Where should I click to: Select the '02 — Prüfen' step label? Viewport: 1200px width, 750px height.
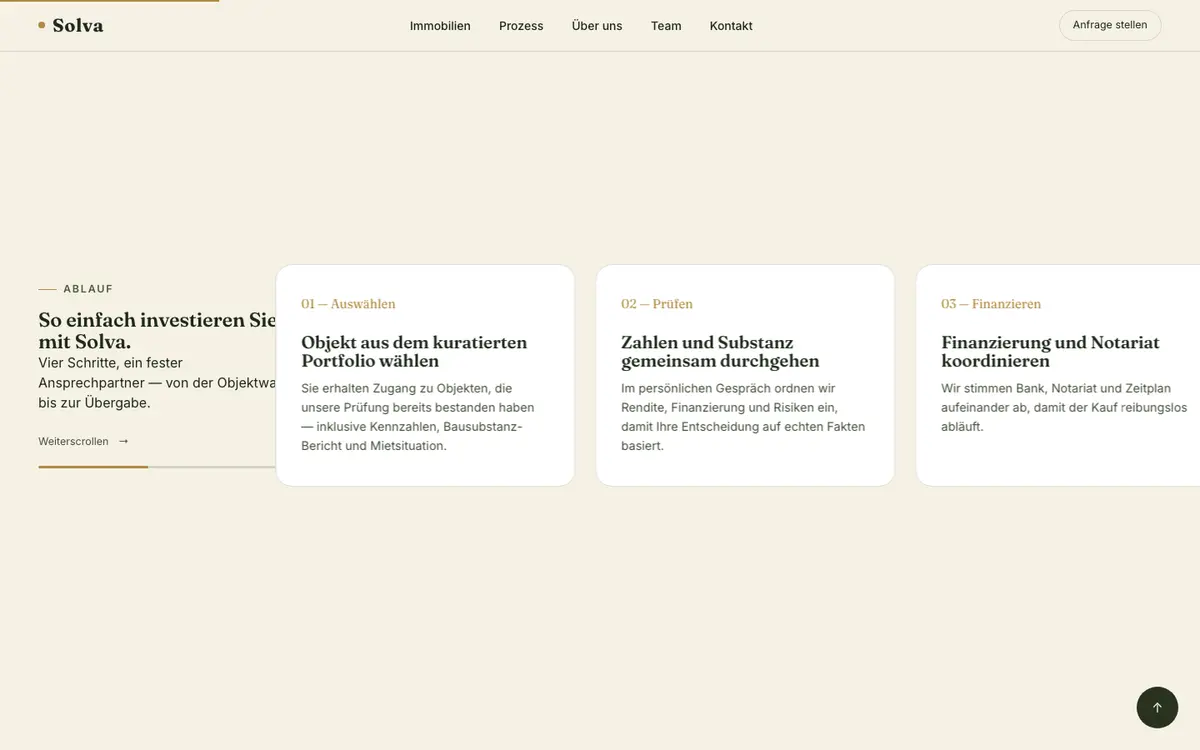(x=657, y=304)
